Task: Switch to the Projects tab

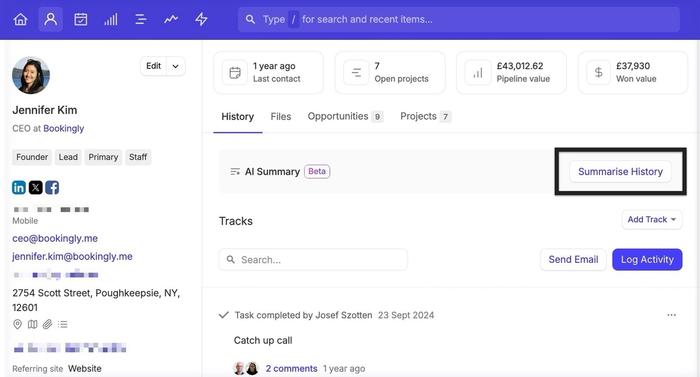Action: coord(425,117)
